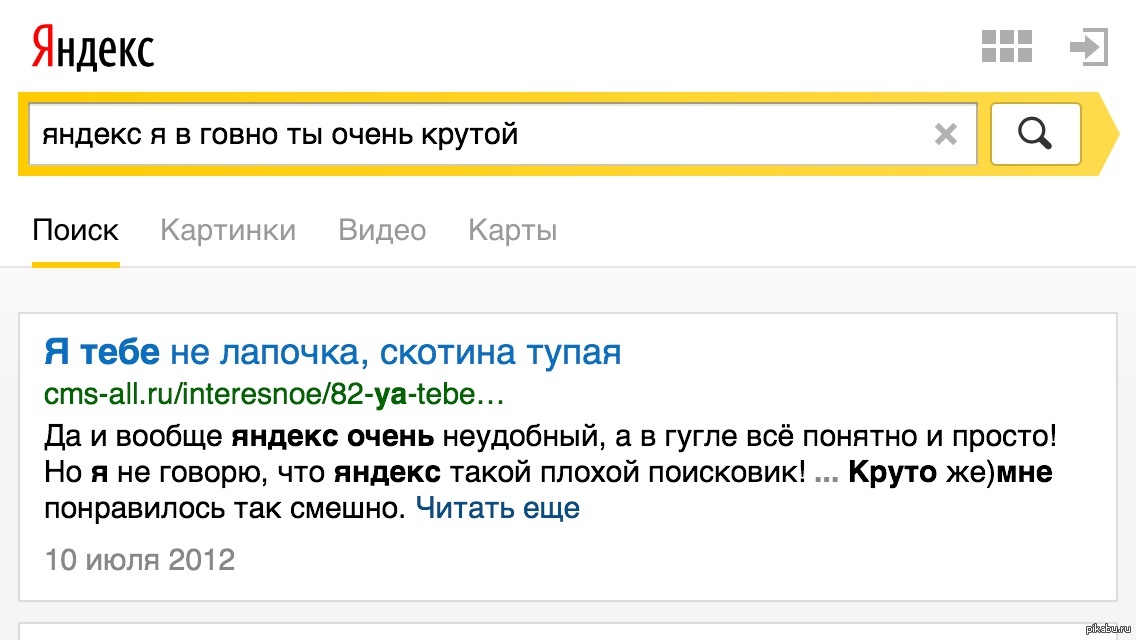Image resolution: width=1136 pixels, height=640 pixels.
Task: Click the bold word "Круто" in the snippet
Action: point(893,472)
